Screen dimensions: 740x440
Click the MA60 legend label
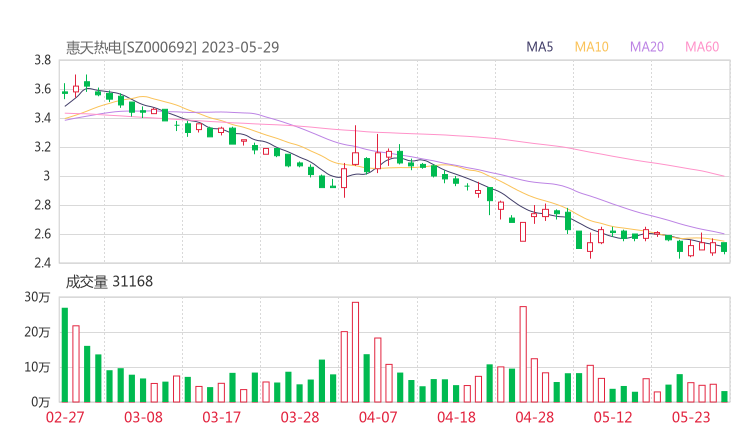coord(702,47)
